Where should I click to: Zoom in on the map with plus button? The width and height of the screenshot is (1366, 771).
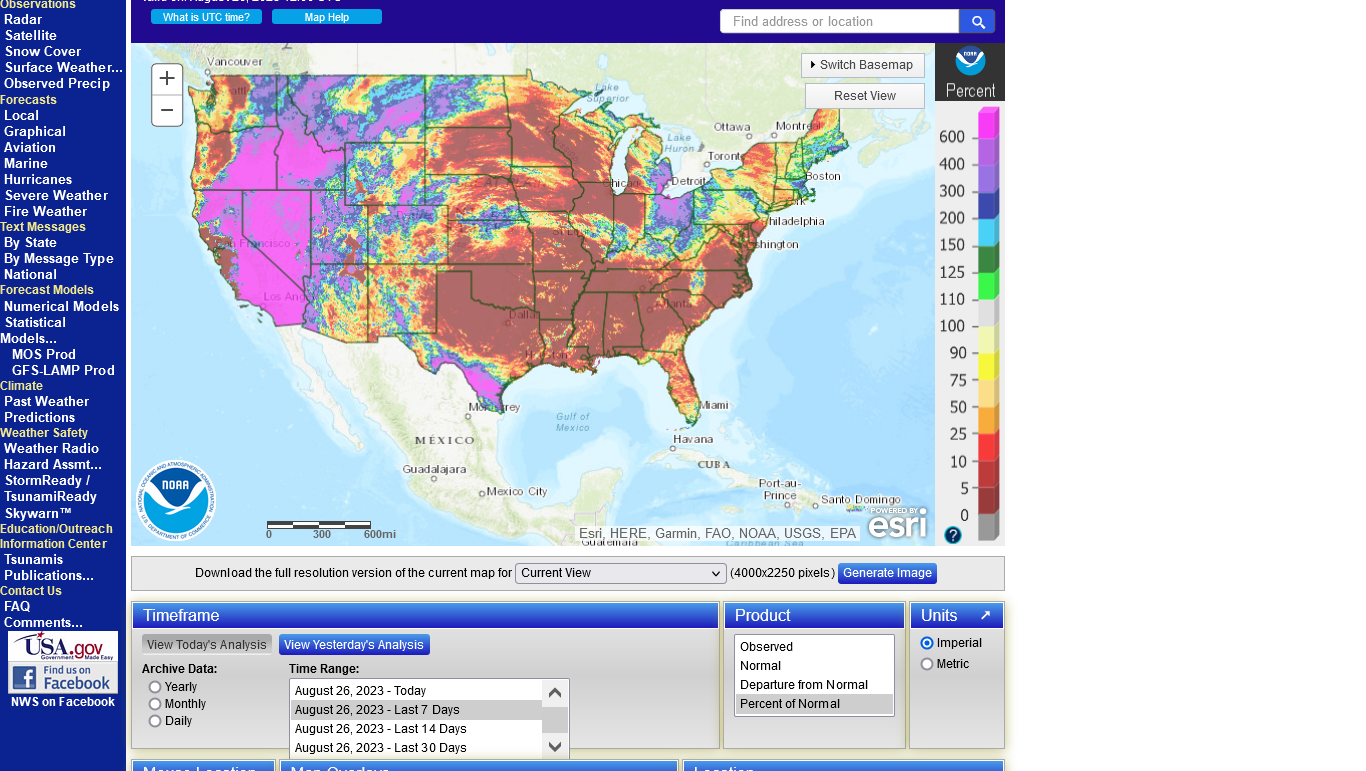pyautogui.click(x=167, y=78)
